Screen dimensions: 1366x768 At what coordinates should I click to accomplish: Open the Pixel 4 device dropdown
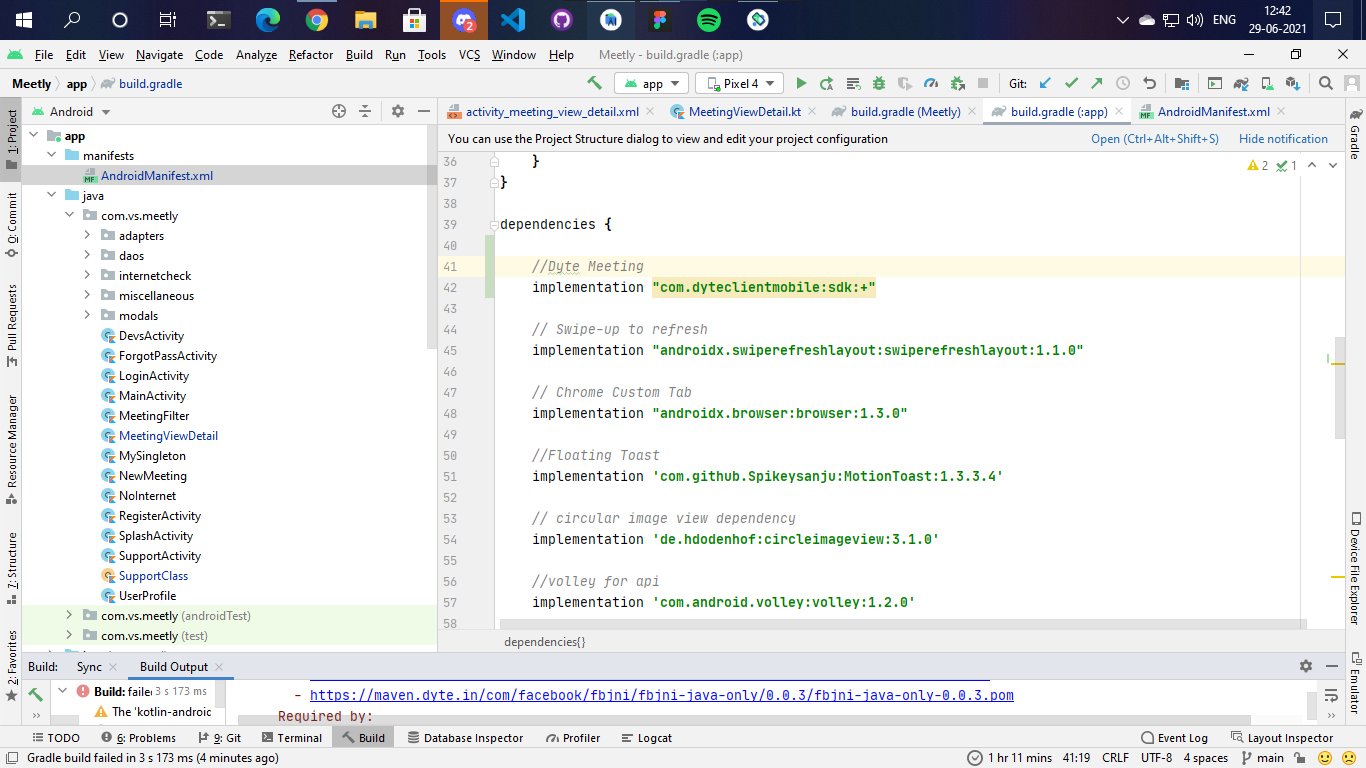[x=741, y=83]
